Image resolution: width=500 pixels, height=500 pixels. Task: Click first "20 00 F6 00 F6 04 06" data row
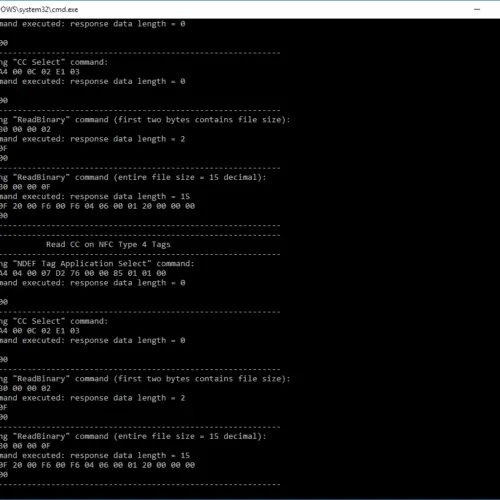click(x=97, y=206)
